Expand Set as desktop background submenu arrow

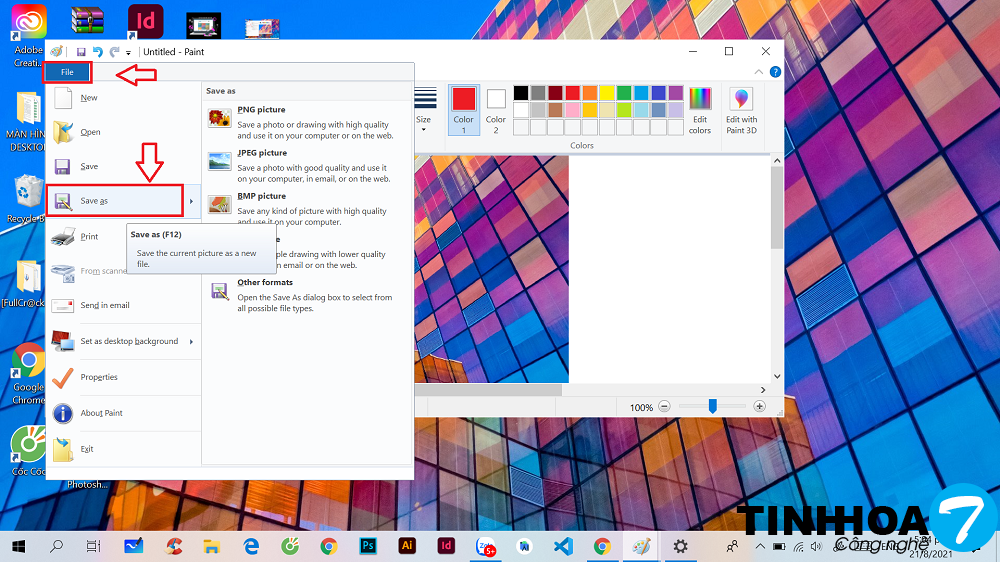pos(191,342)
